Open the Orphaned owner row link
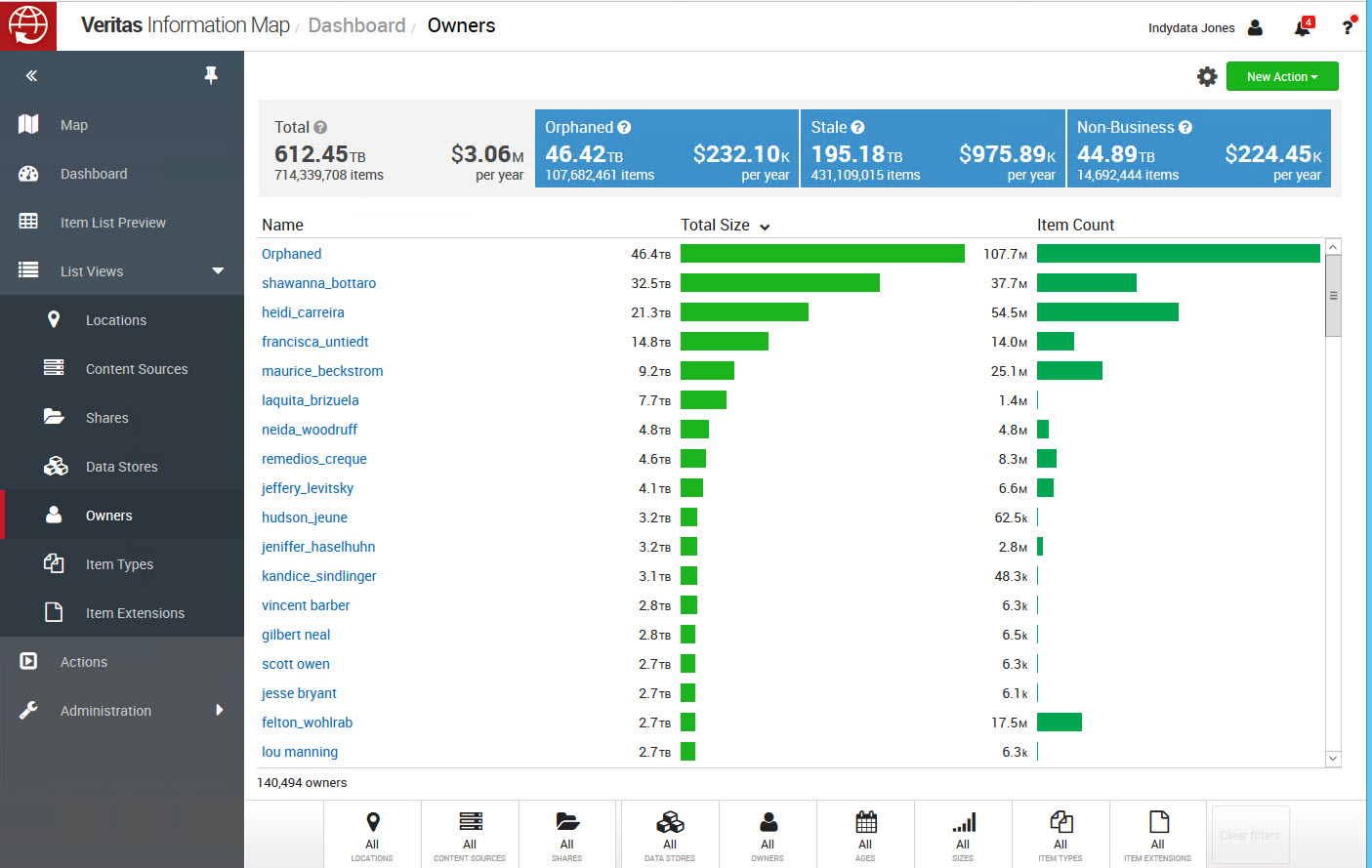The width and height of the screenshot is (1372, 868). coord(291,254)
